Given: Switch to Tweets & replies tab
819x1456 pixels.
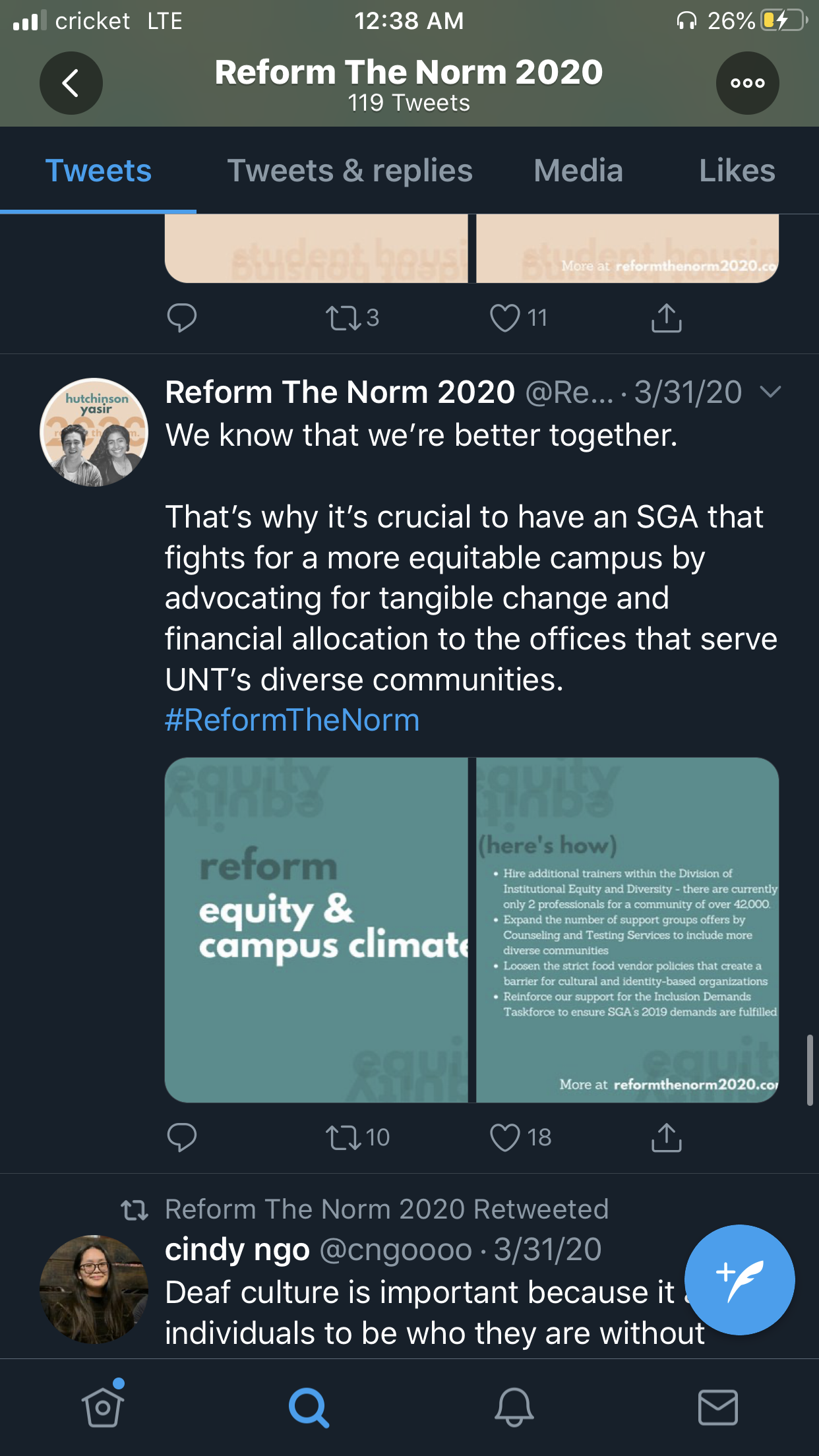Looking at the screenshot, I should tap(349, 171).
